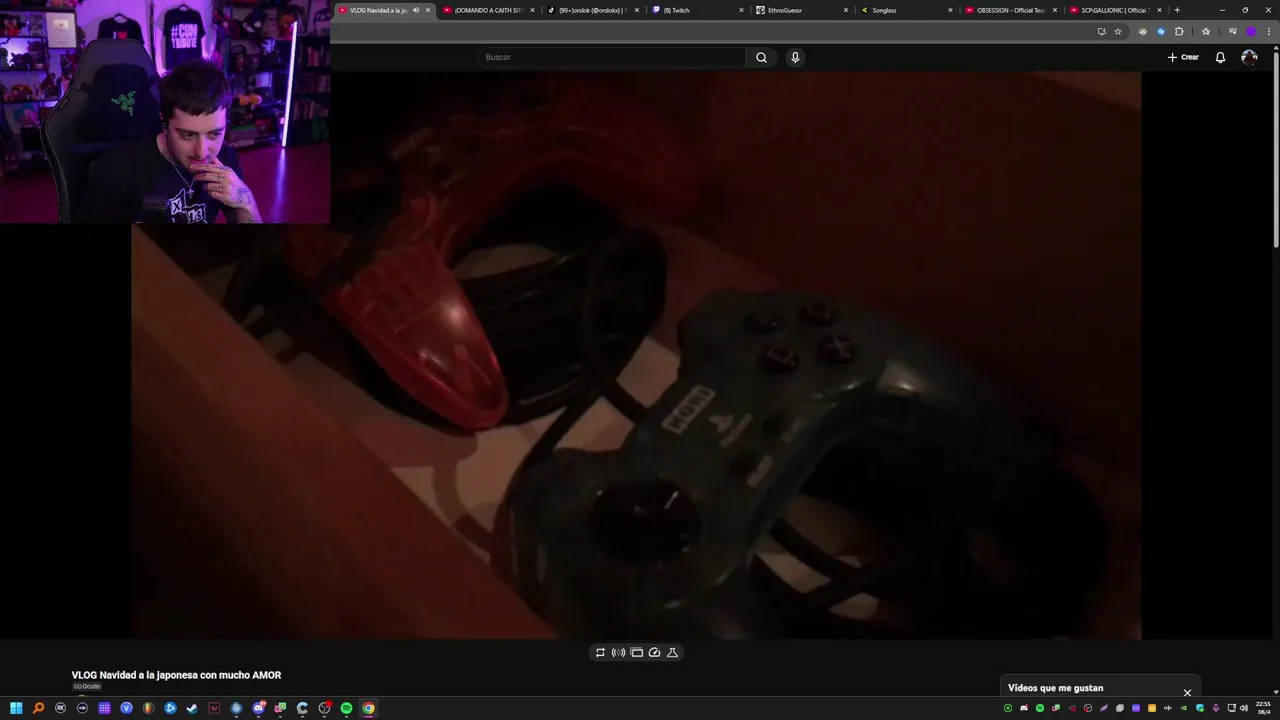Open a new browser tab
Screen dimensions: 1280x720
coord(1177,10)
